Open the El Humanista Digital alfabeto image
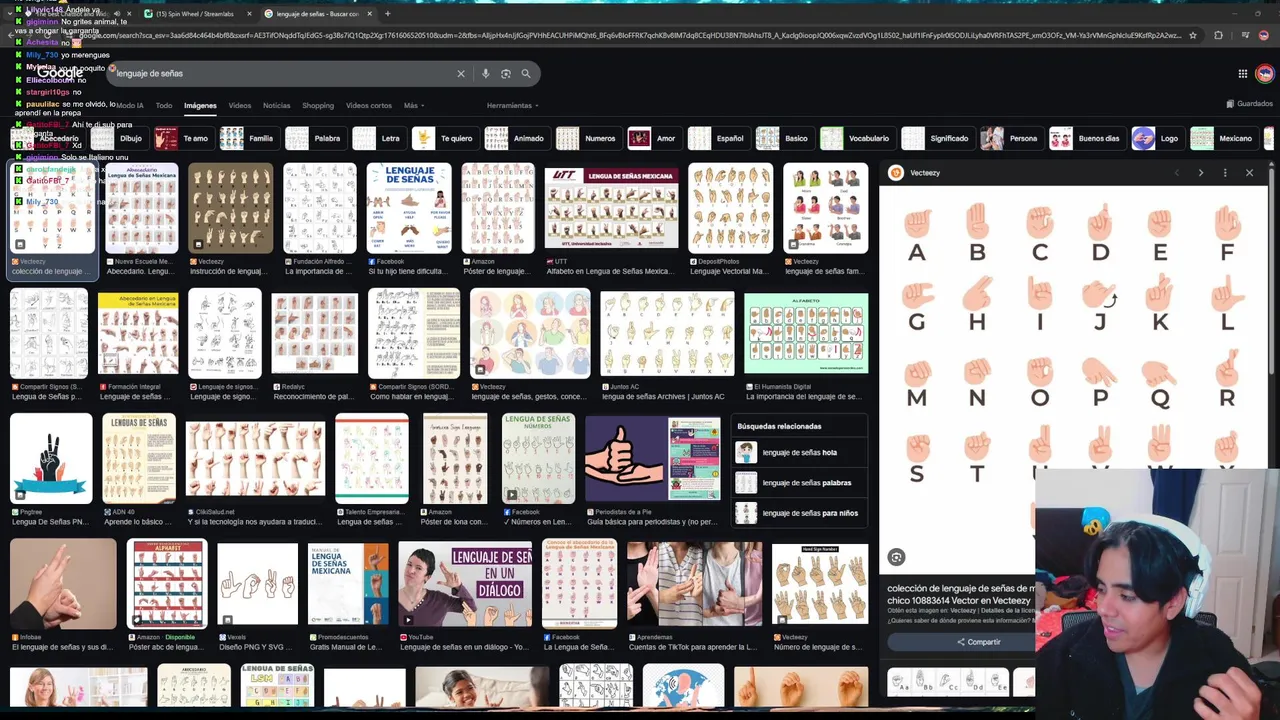The height and width of the screenshot is (720, 1280). pos(806,333)
